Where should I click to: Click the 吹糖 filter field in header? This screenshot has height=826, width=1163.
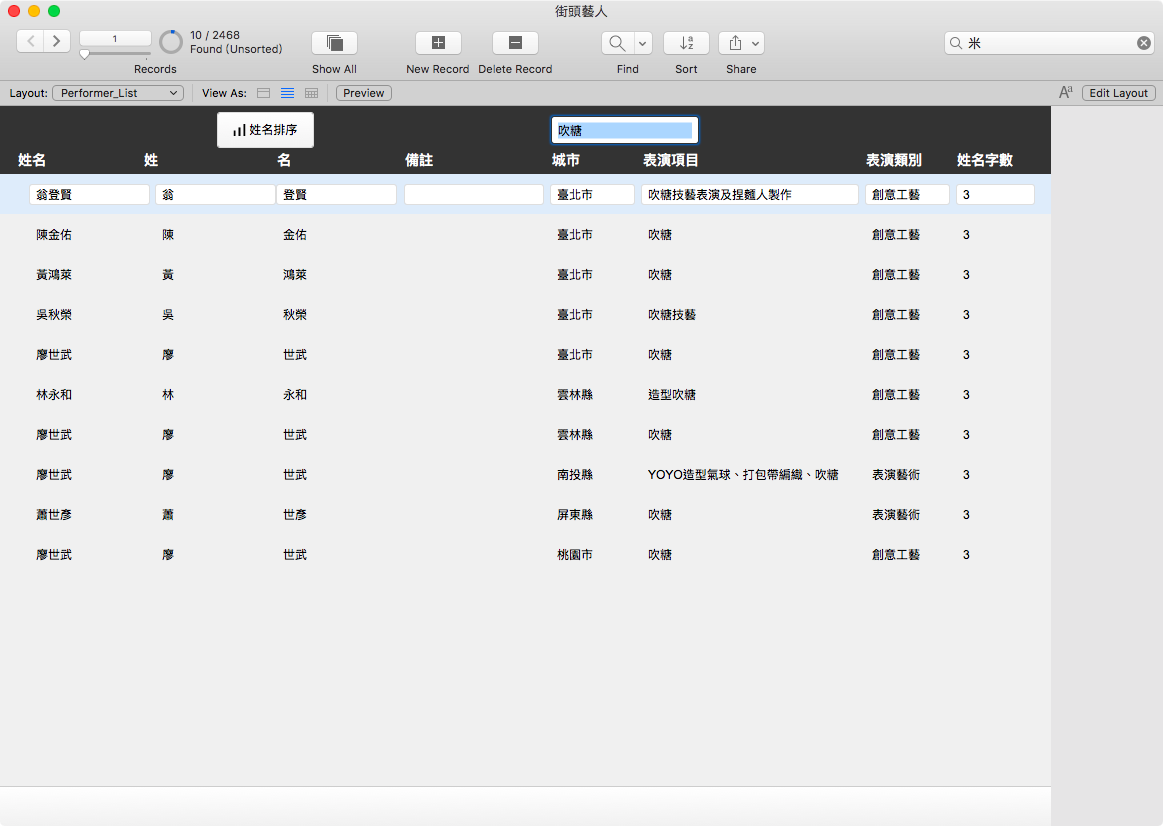(x=625, y=130)
